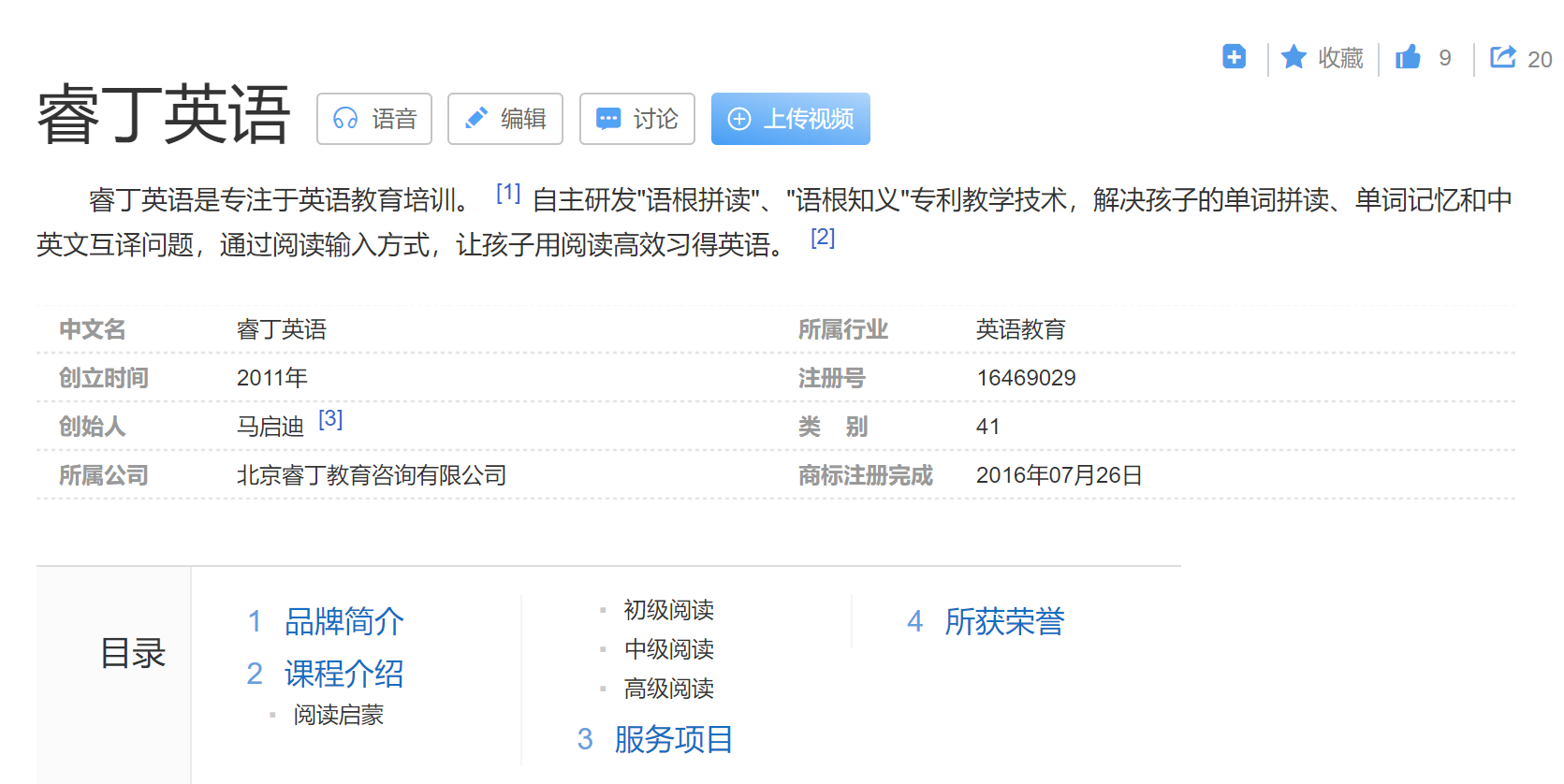Click the star icon to favorite the entry

pyautogui.click(x=1294, y=58)
